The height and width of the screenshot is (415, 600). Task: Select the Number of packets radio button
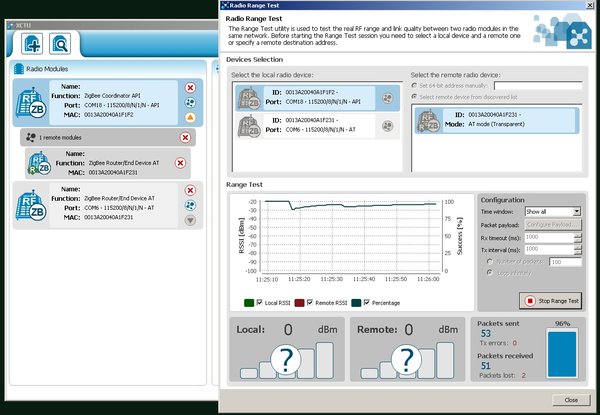pyautogui.click(x=489, y=262)
